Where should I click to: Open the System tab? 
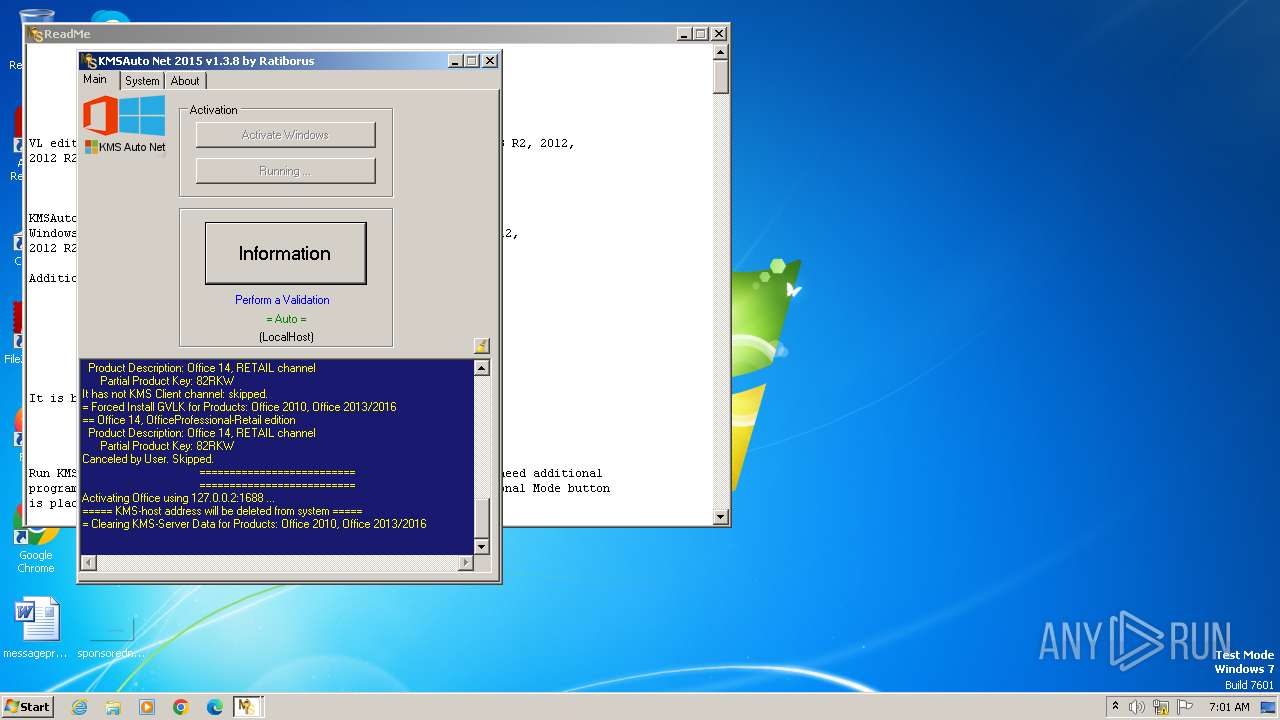[x=142, y=81]
